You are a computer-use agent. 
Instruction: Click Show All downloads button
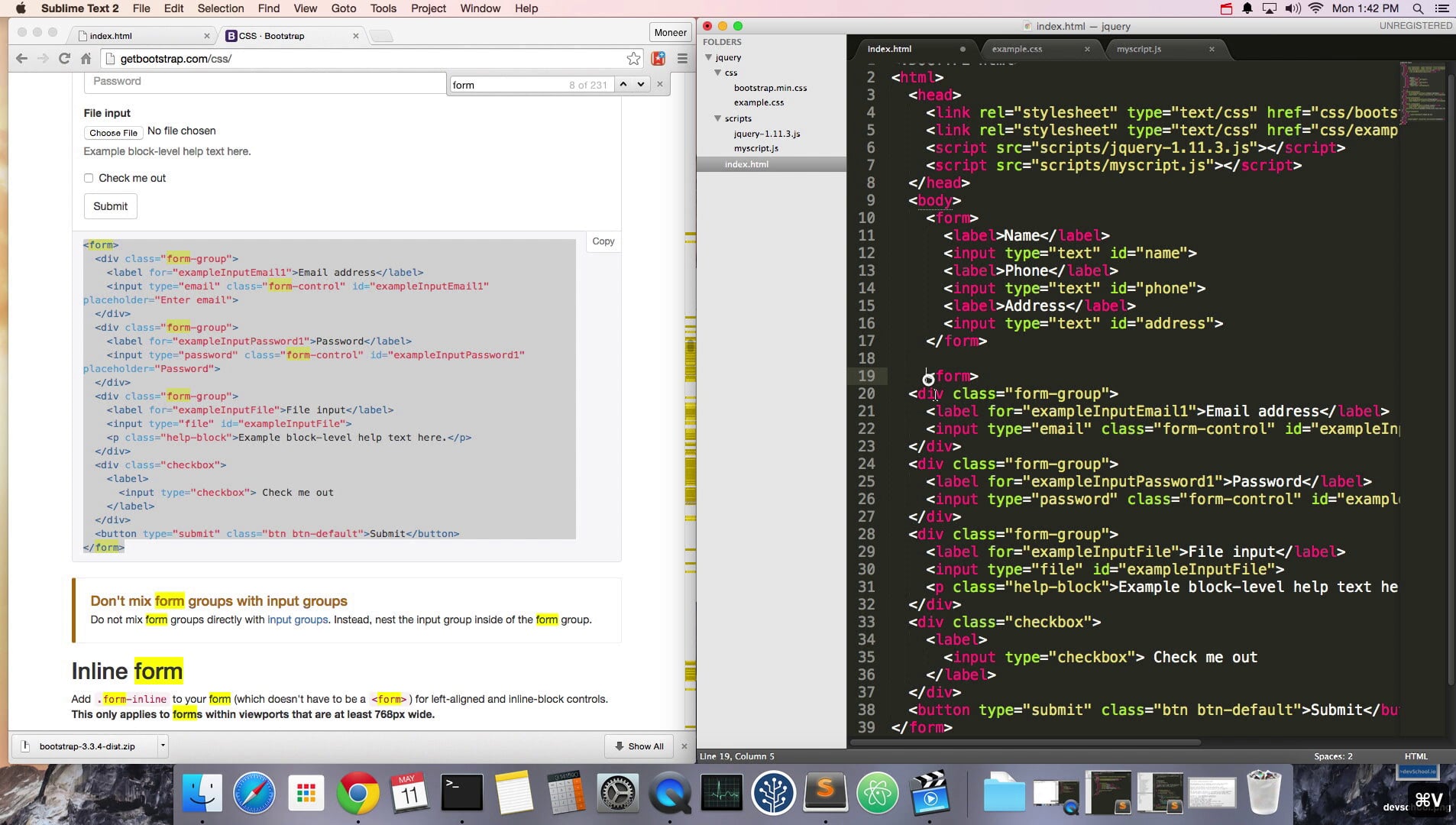(639, 746)
